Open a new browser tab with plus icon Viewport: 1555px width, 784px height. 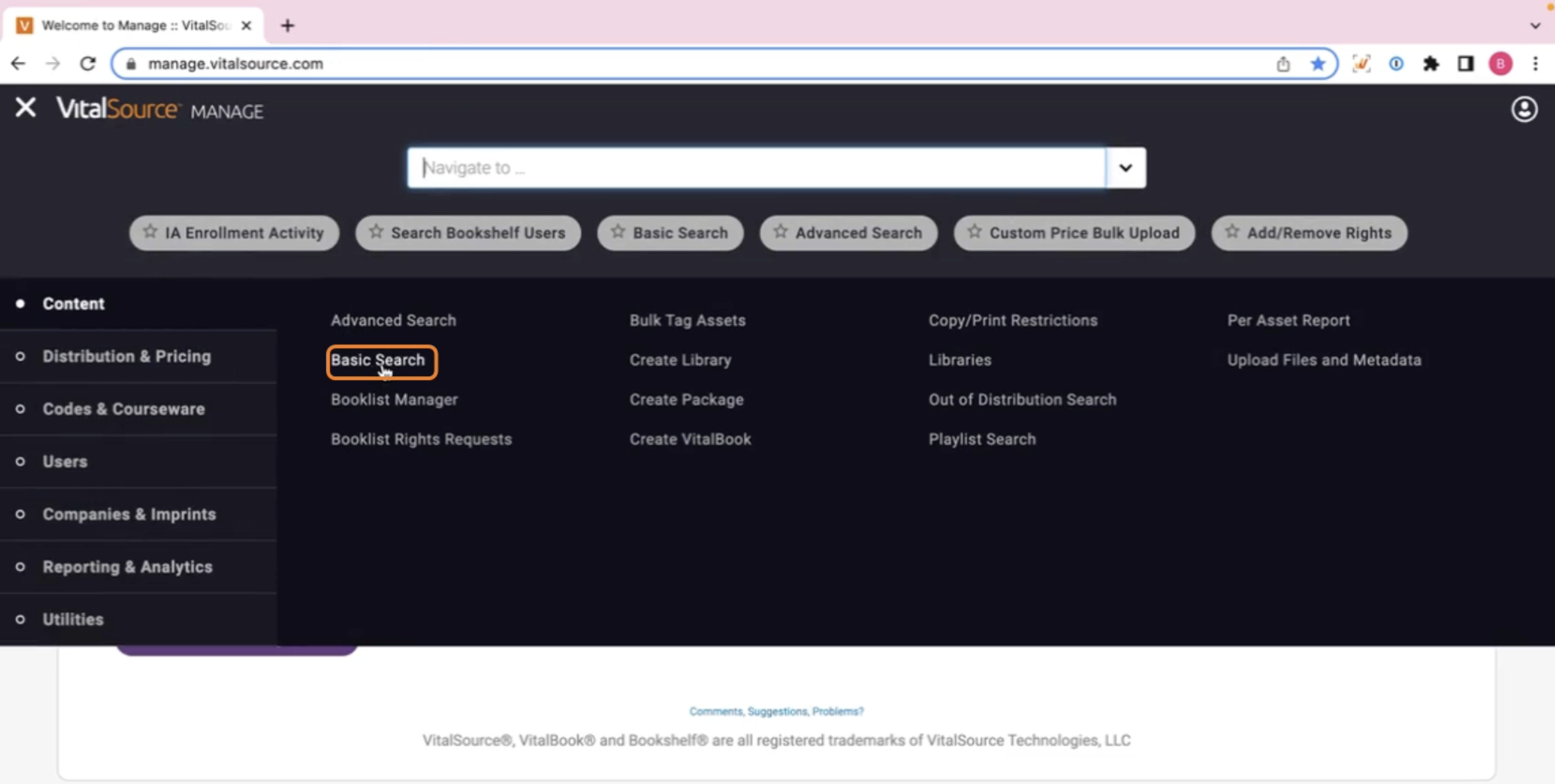click(x=288, y=25)
